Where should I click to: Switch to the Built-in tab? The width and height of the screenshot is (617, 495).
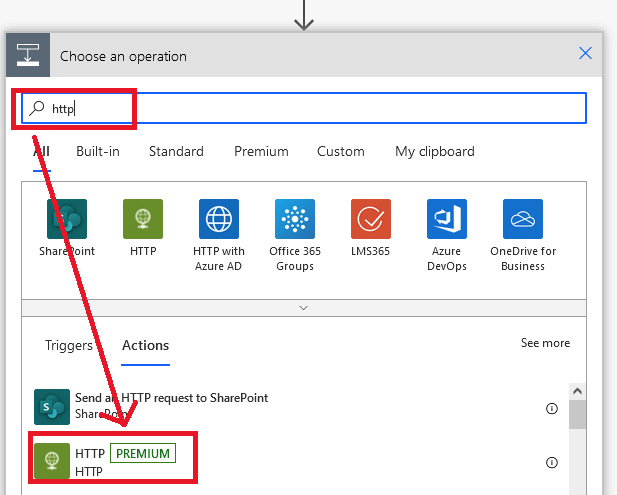click(98, 152)
